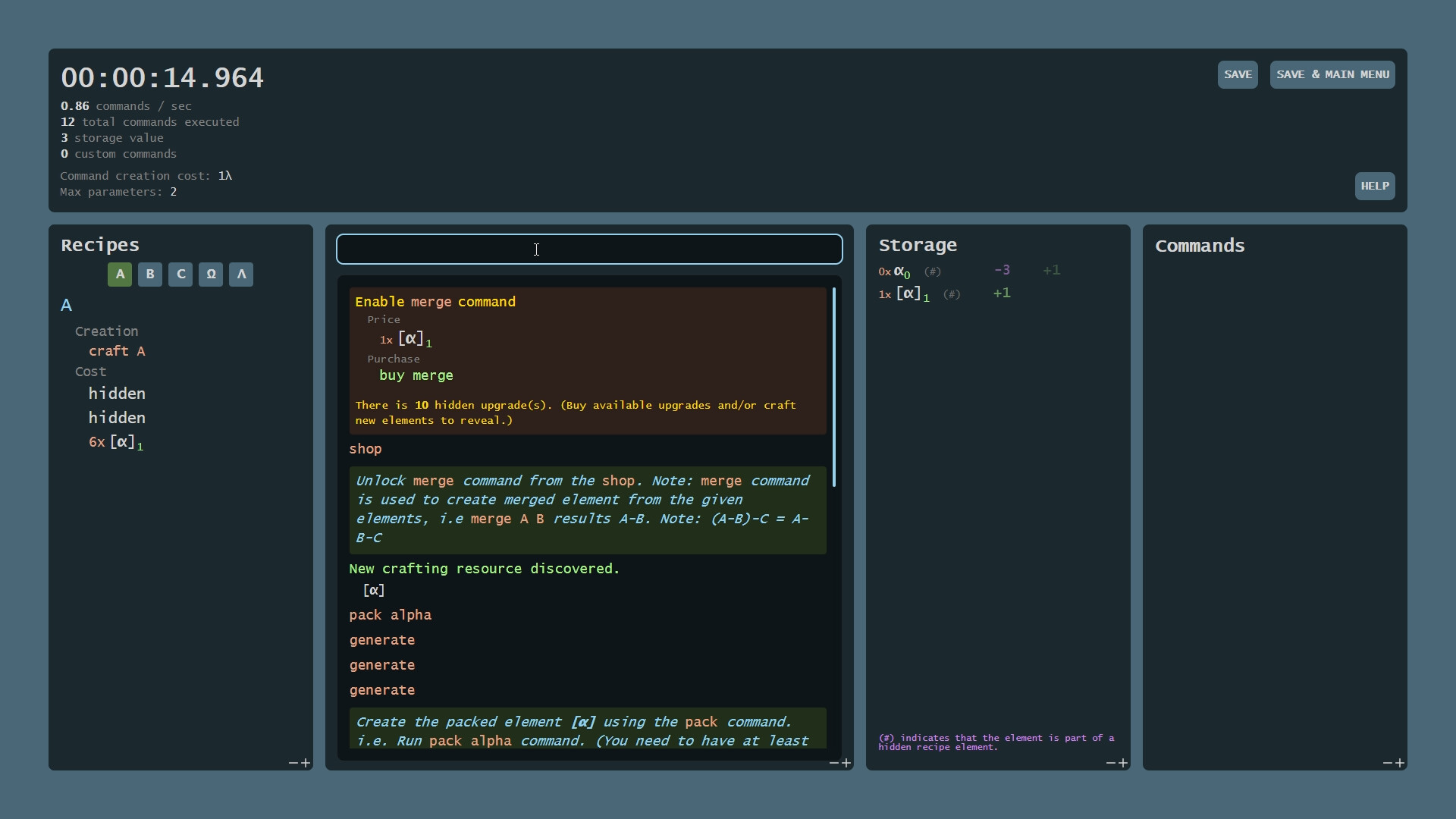Focus the command input field

[x=590, y=249]
